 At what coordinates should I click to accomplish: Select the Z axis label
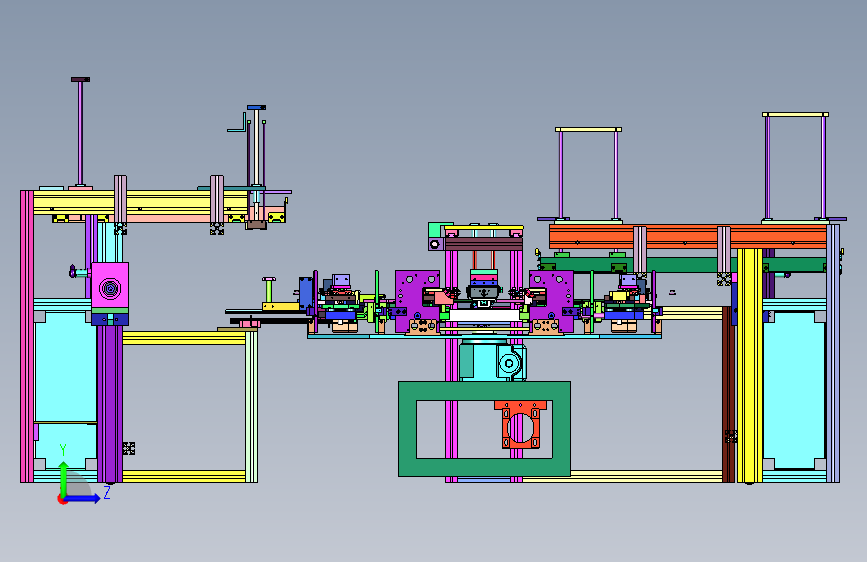pyautogui.click(x=107, y=492)
